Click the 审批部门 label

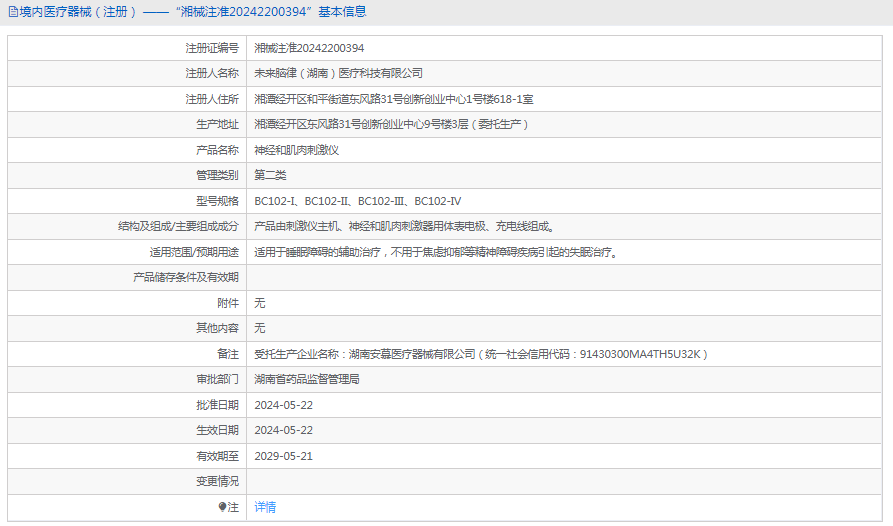pyautogui.click(x=218, y=379)
